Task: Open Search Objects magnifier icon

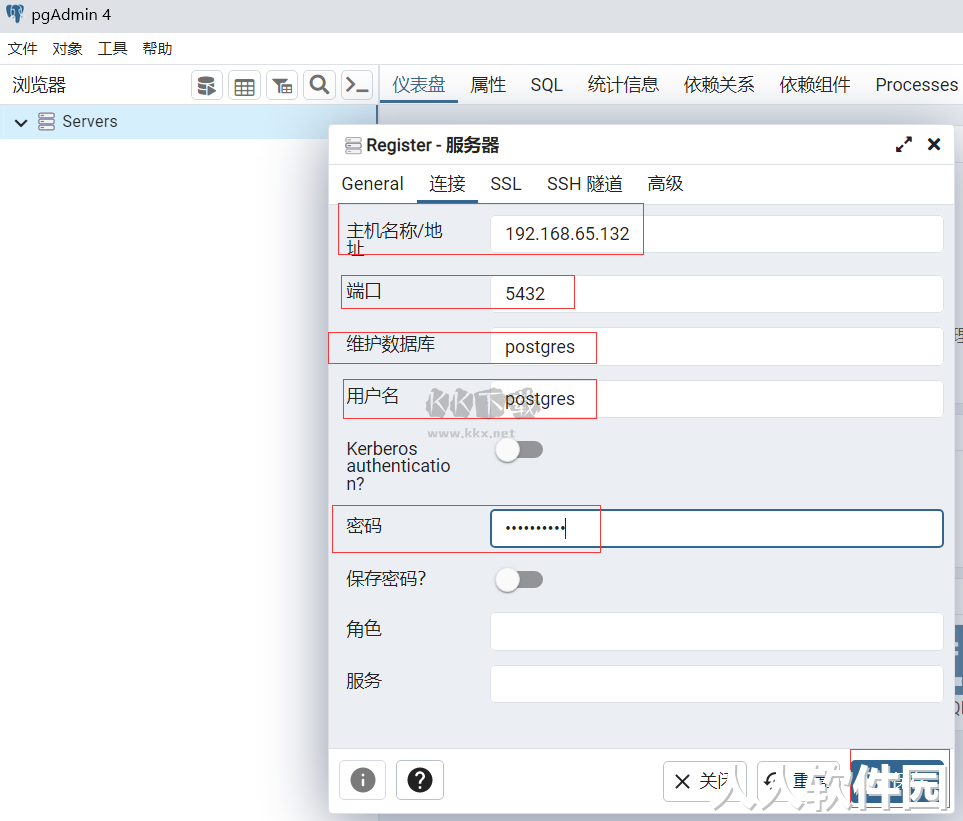Action: pos(319,85)
